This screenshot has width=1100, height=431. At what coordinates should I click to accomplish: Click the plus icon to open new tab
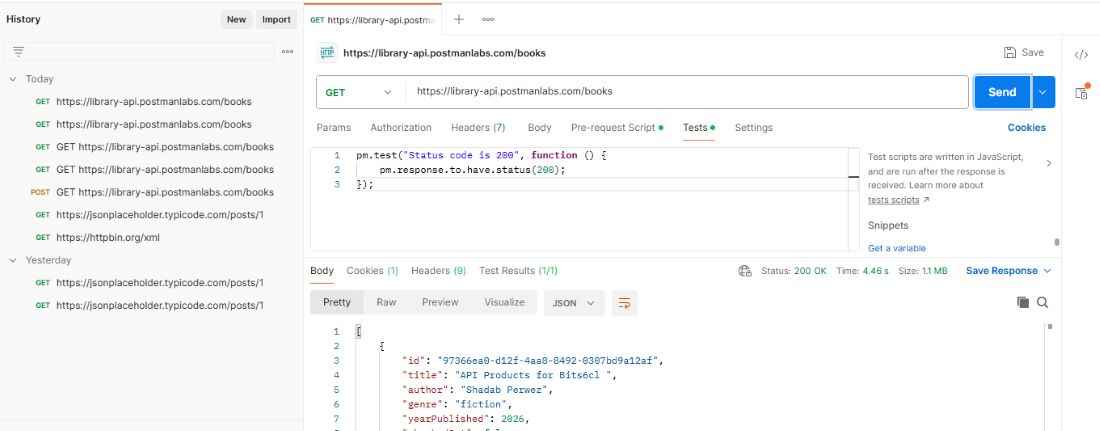click(459, 20)
